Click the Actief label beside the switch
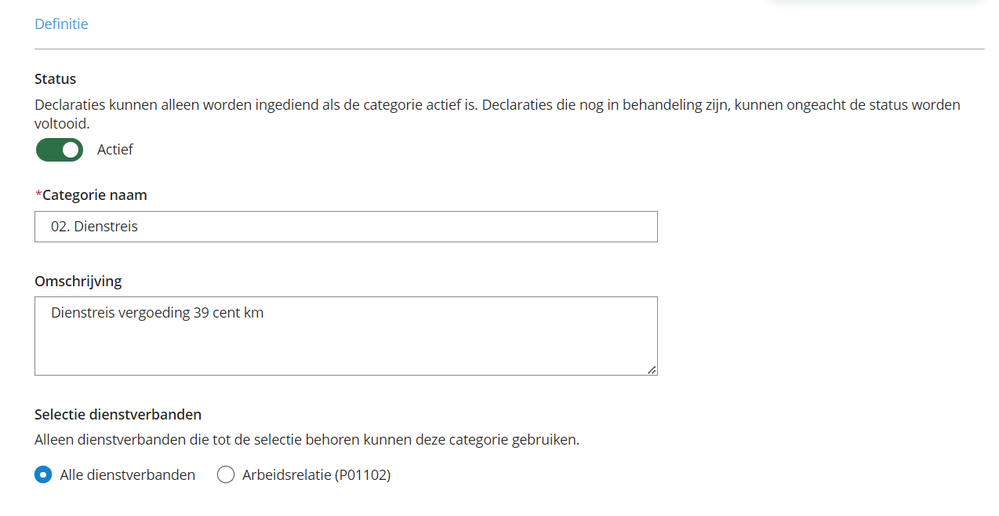The height and width of the screenshot is (516, 999). (115, 150)
